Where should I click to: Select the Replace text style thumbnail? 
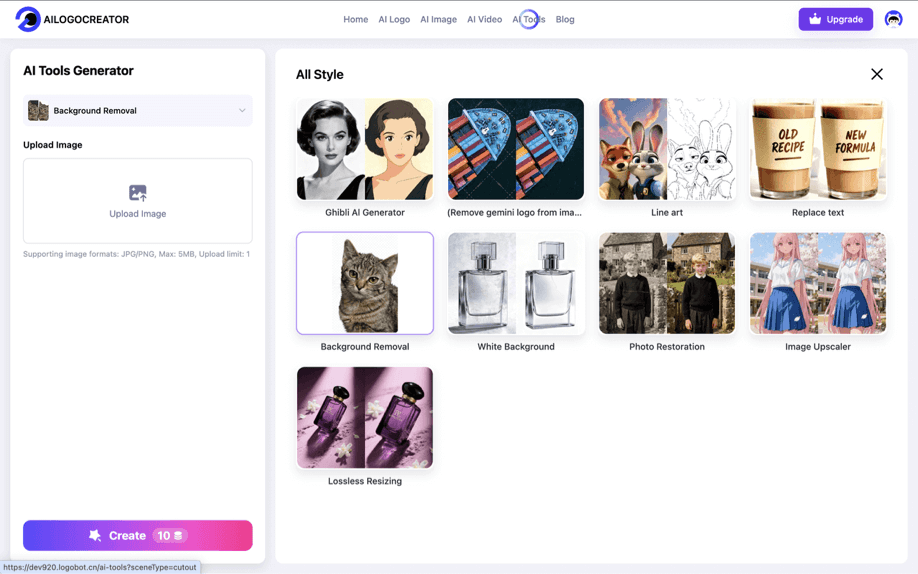(x=818, y=149)
